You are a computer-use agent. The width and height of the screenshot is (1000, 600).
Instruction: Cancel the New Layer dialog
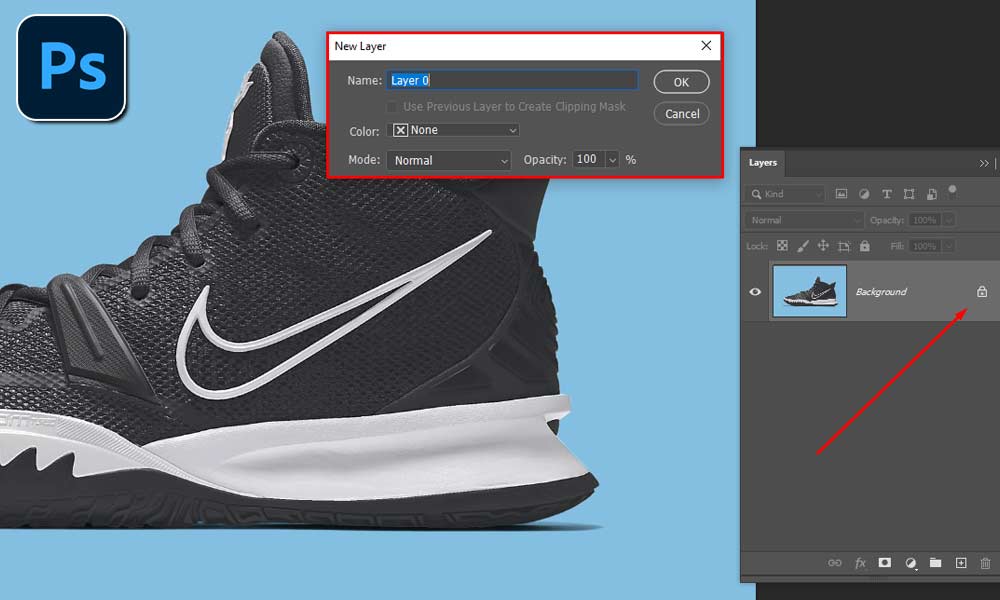pyautogui.click(x=681, y=114)
